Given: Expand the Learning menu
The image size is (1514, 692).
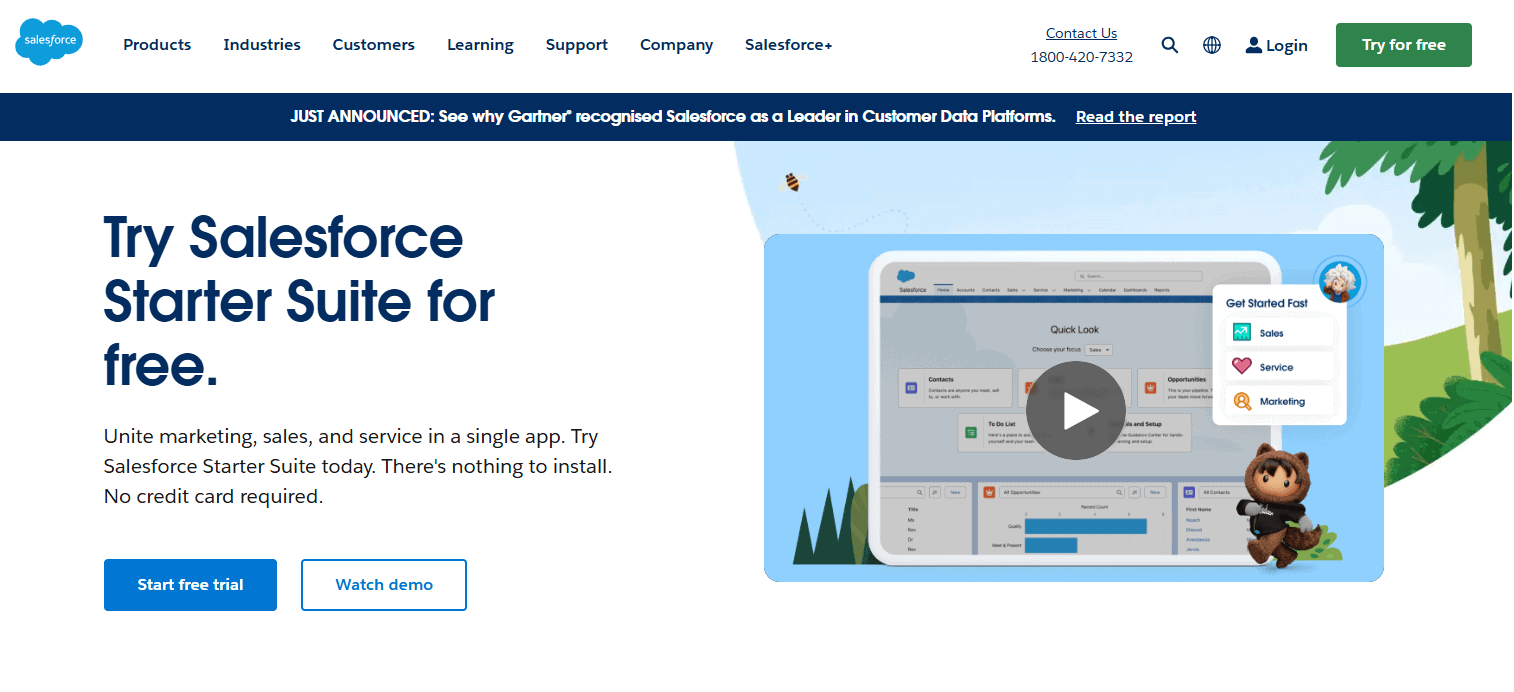Looking at the screenshot, I should pyautogui.click(x=480, y=45).
